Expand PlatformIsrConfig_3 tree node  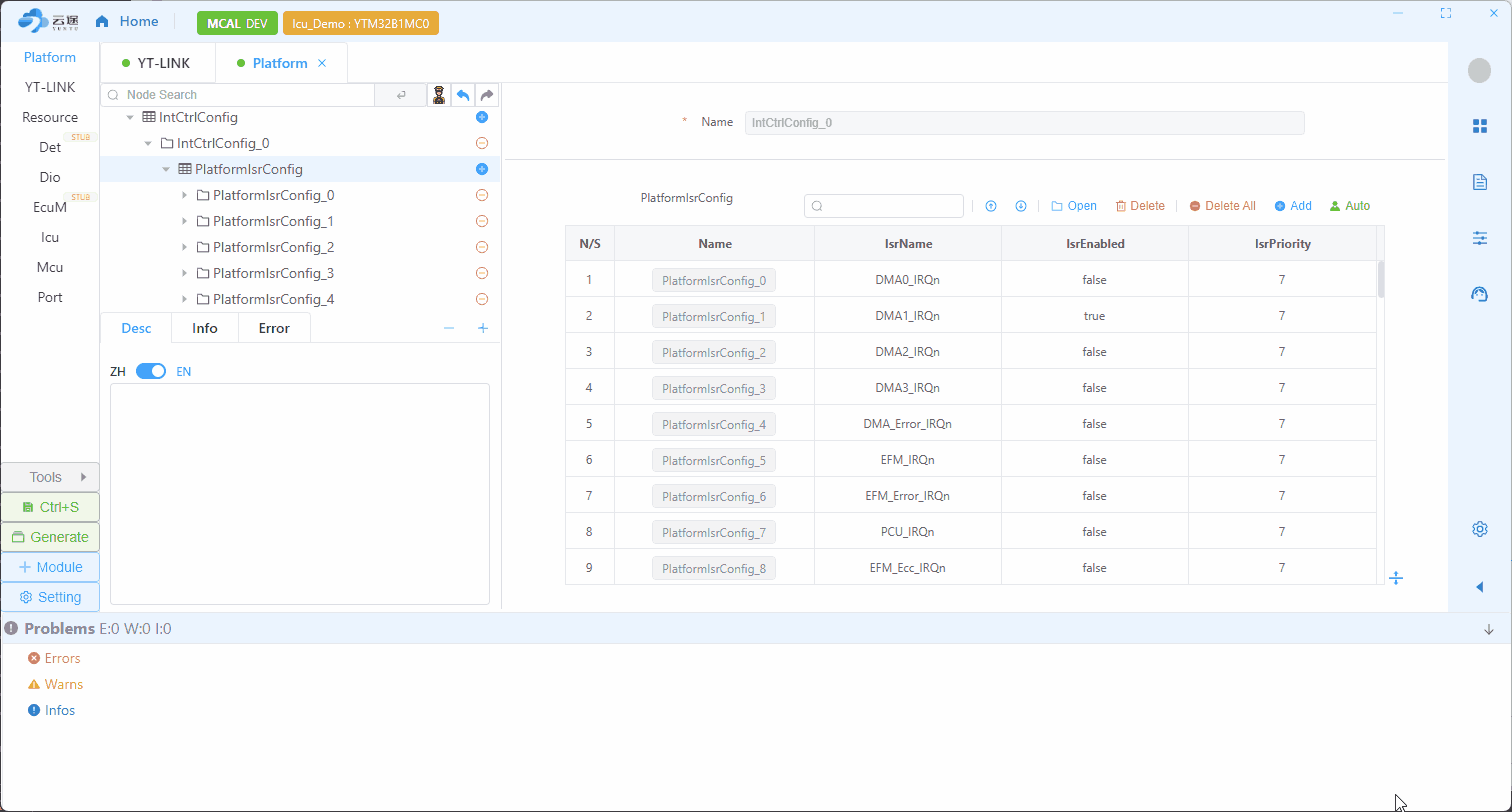[x=185, y=273]
